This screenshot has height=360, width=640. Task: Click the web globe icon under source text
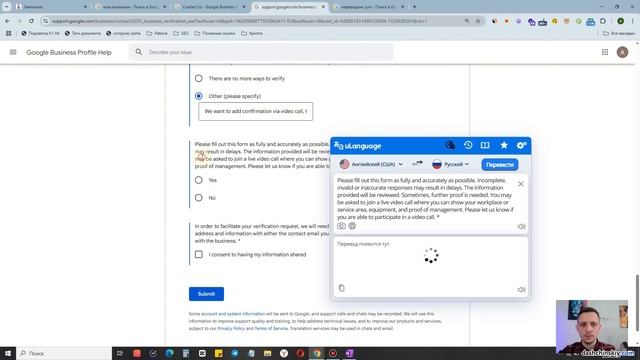pyautogui.click(x=352, y=226)
